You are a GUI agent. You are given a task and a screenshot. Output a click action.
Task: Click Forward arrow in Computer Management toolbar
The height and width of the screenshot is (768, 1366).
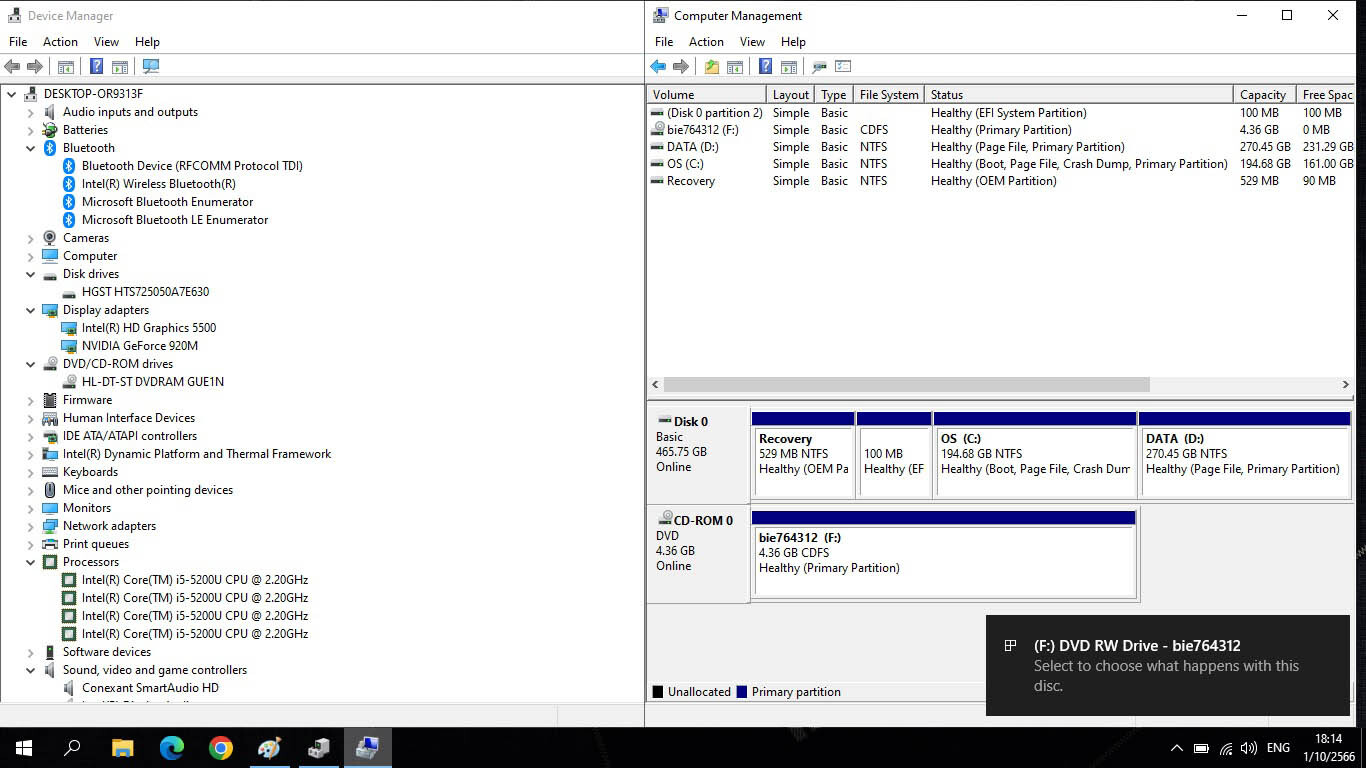click(681, 67)
